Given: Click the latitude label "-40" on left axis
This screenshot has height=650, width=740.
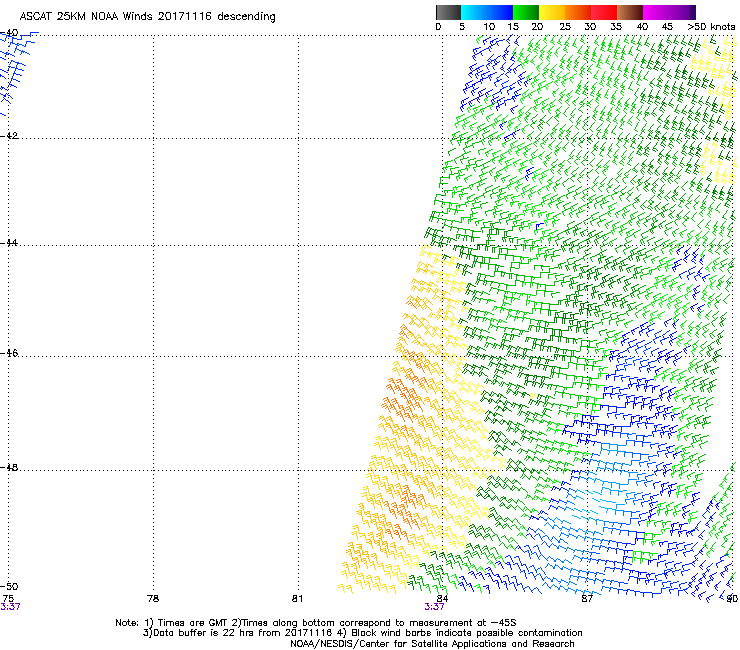Looking at the screenshot, I should coord(9,33).
